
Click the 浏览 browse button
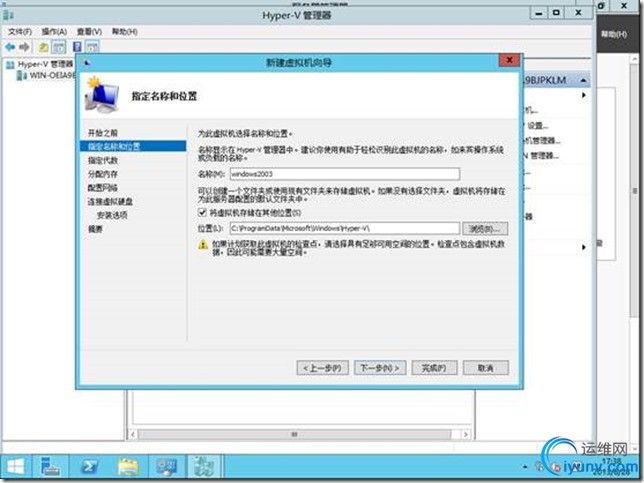(485, 228)
